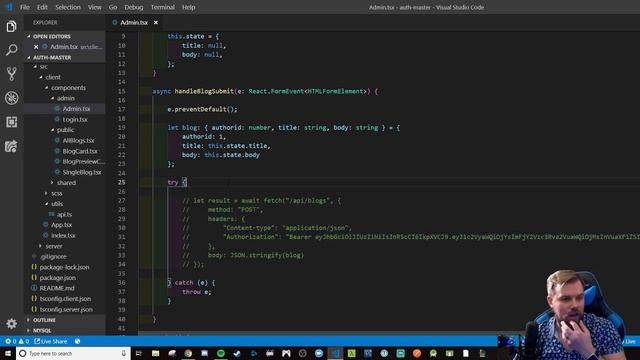Open the Manage gear icon
This screenshot has height=360, width=640.
click(11, 324)
